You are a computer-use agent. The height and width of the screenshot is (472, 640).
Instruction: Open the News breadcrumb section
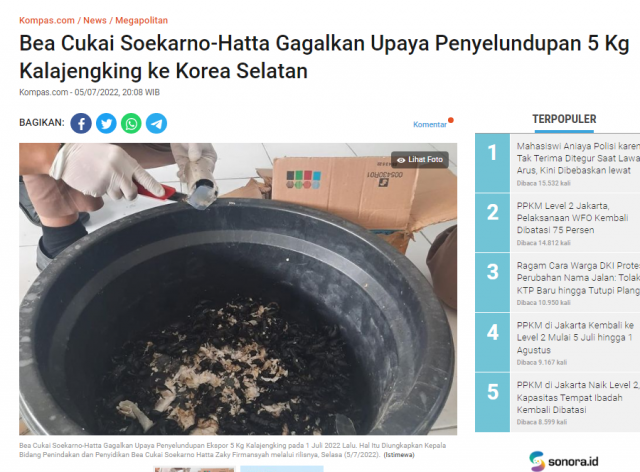pos(95,20)
